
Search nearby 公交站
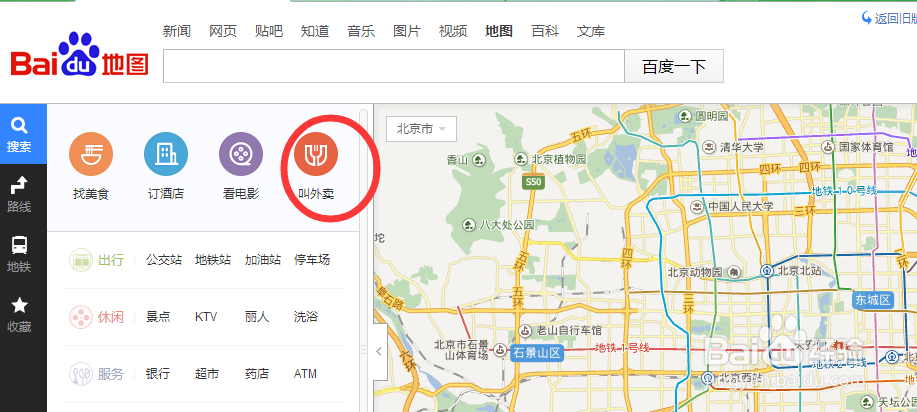tap(164, 260)
